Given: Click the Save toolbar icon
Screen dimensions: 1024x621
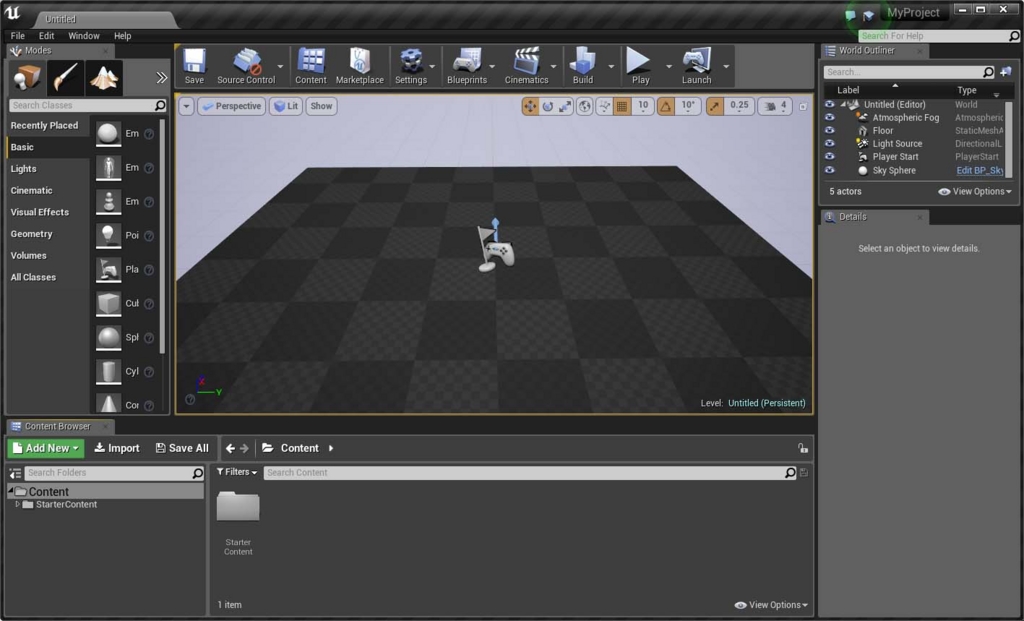Looking at the screenshot, I should pos(194,66).
